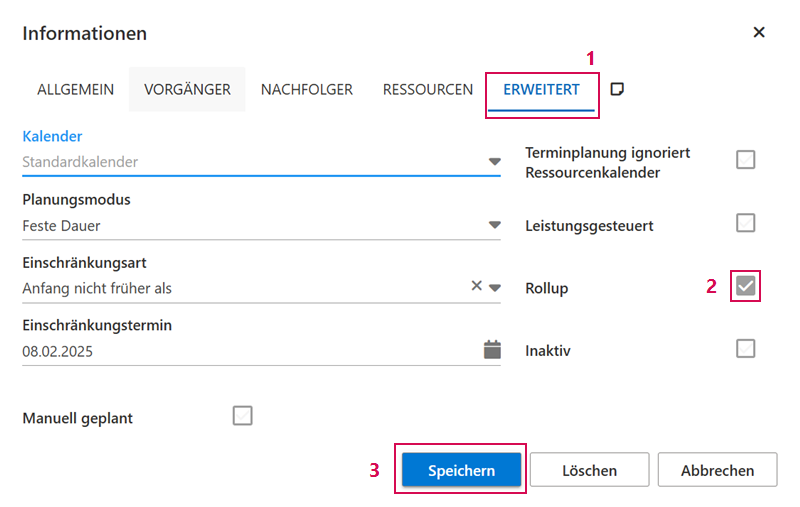Go to the Ressourcen tab
800x507 pixels.
428,89
